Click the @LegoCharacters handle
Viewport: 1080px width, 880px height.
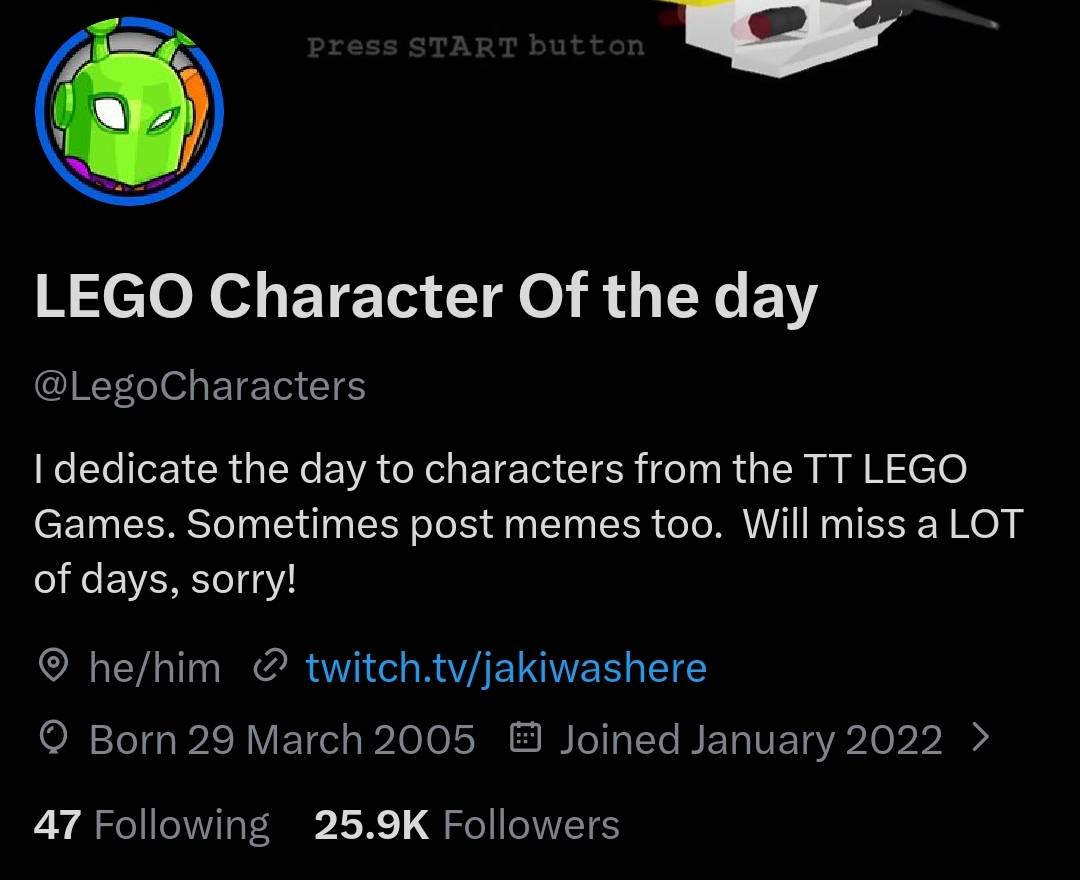[x=200, y=386]
